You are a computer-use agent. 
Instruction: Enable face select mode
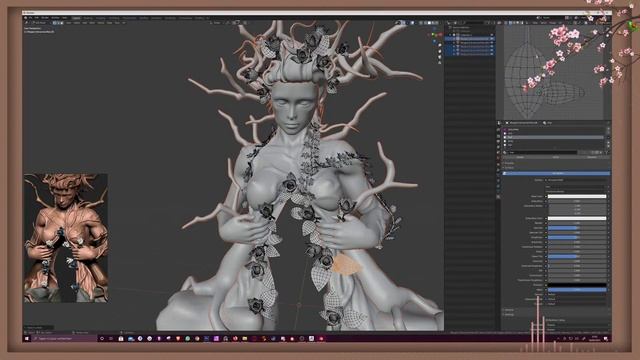point(62,23)
